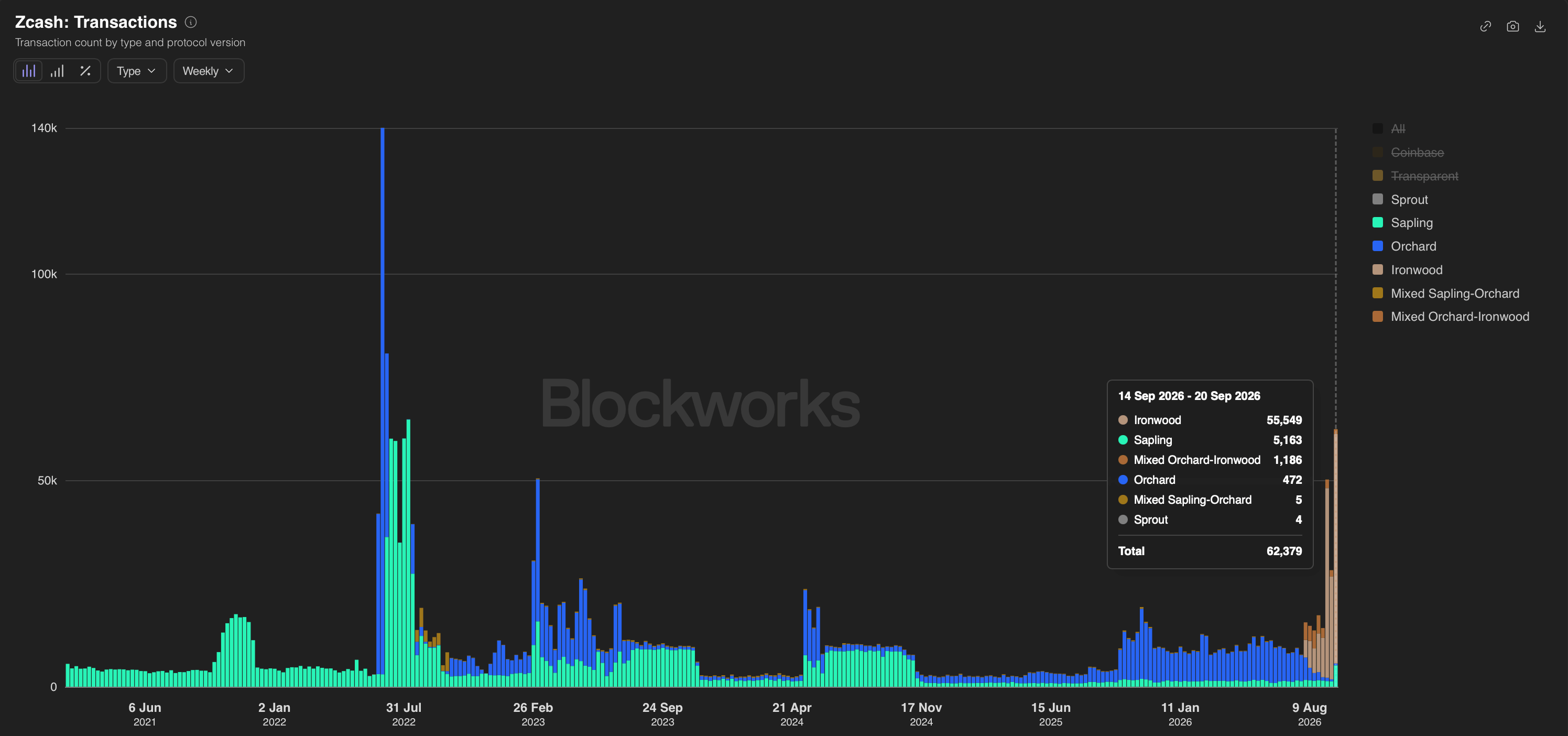Click tooltip Sapling value 5,163

coord(1287,440)
